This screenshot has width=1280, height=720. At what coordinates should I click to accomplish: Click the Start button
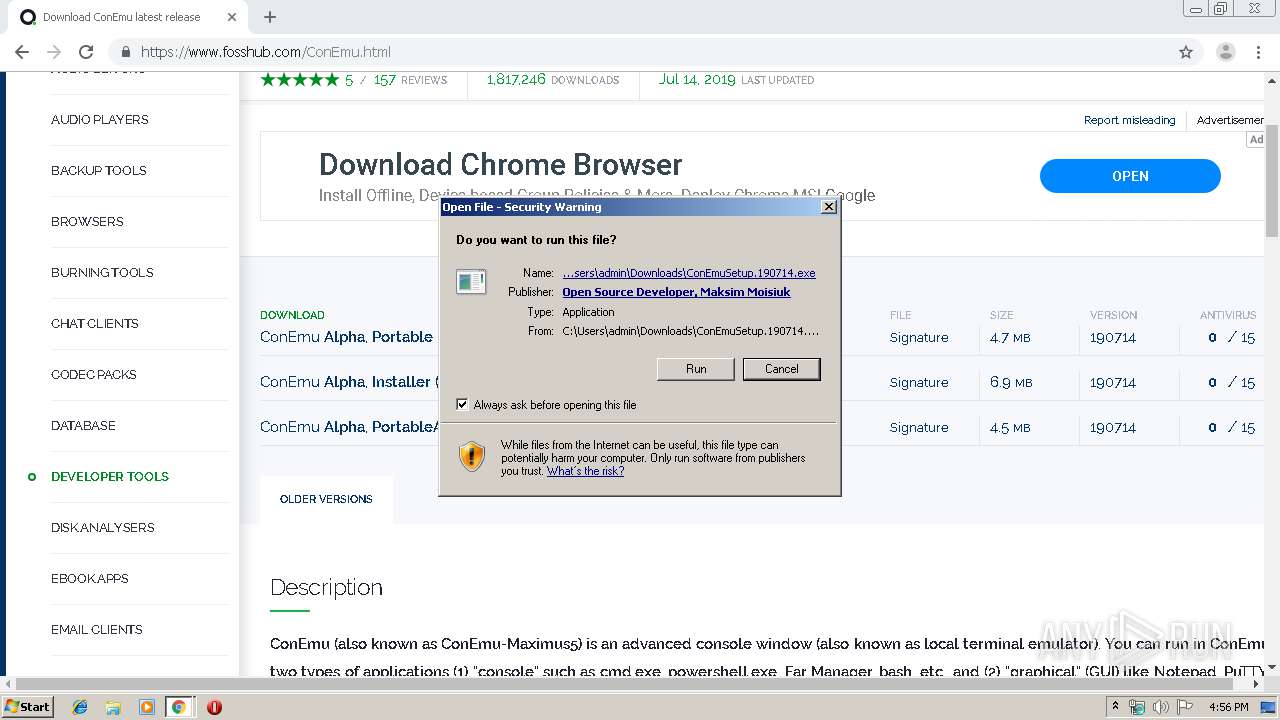(28, 706)
